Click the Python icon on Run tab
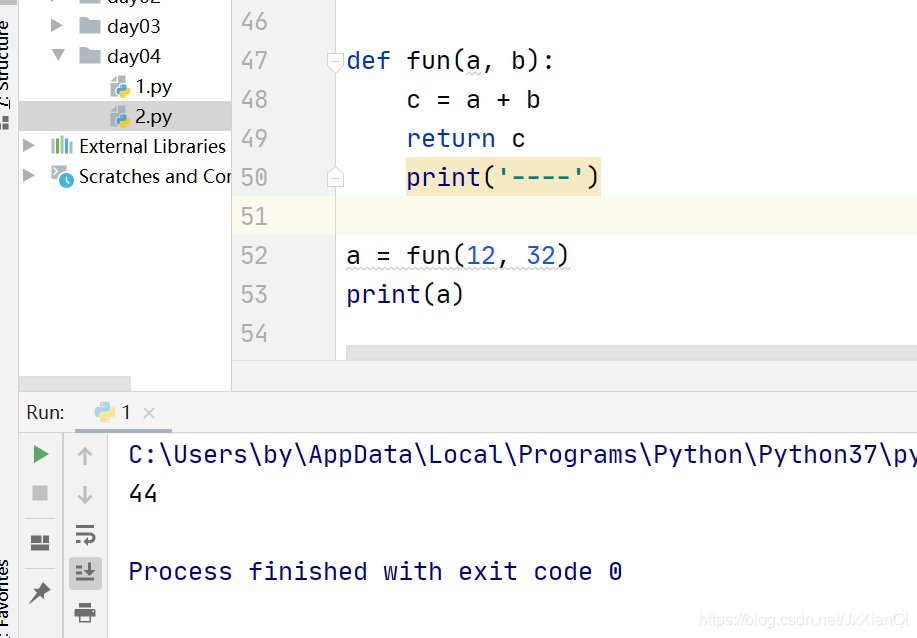 105,412
